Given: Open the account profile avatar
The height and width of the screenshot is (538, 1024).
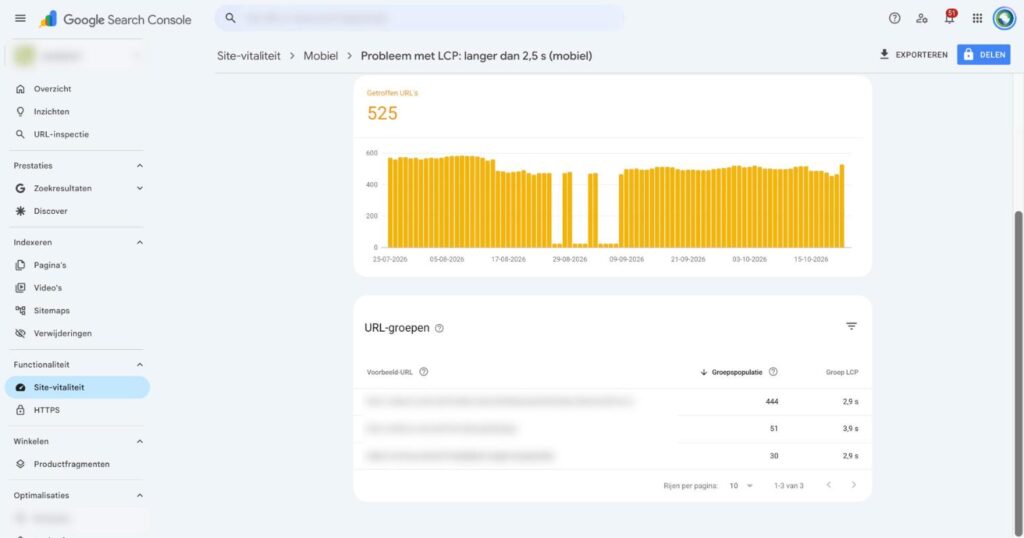Looking at the screenshot, I should click(x=1004, y=18).
